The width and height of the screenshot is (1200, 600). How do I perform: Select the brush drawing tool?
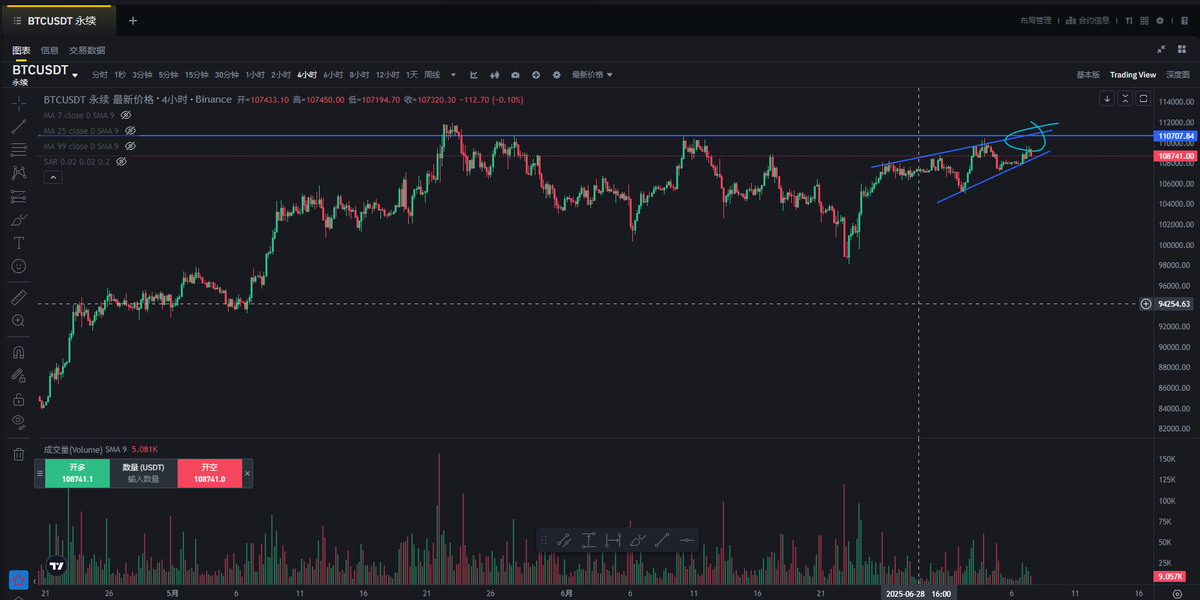(x=18, y=220)
